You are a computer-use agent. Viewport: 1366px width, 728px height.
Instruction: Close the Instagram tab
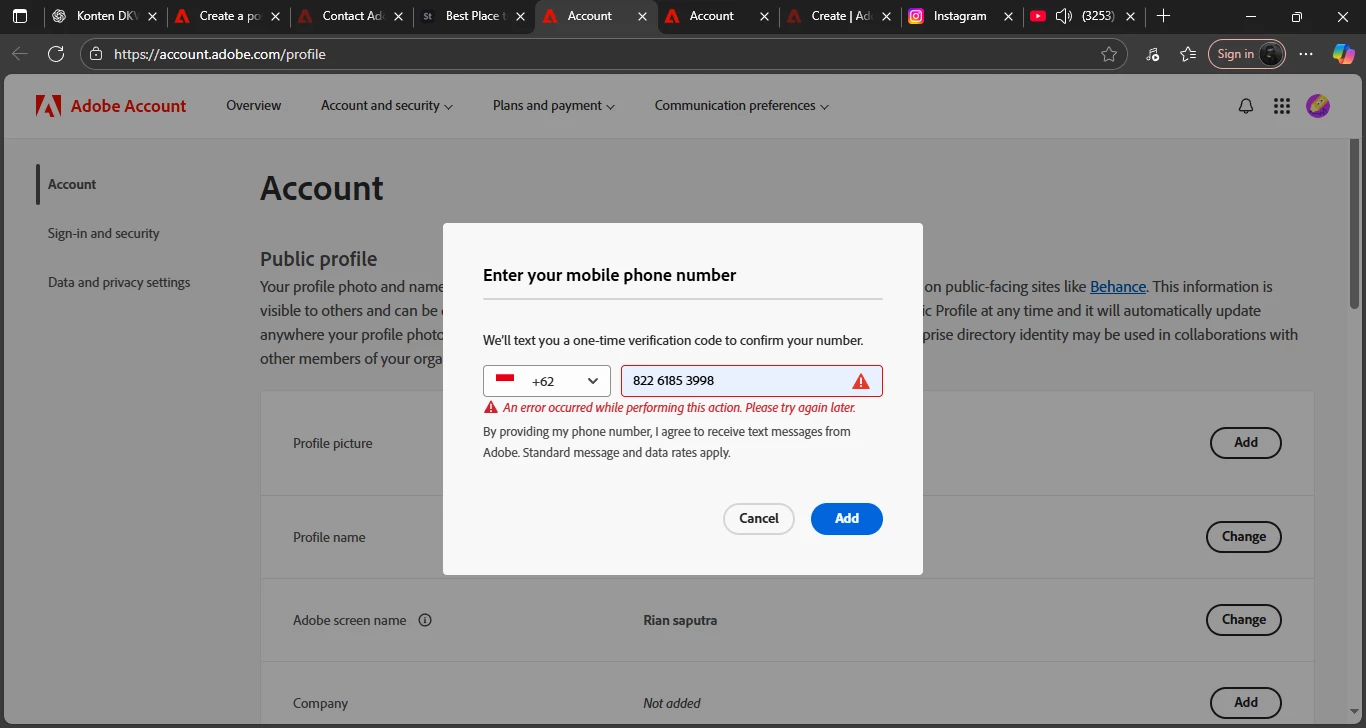1008,16
